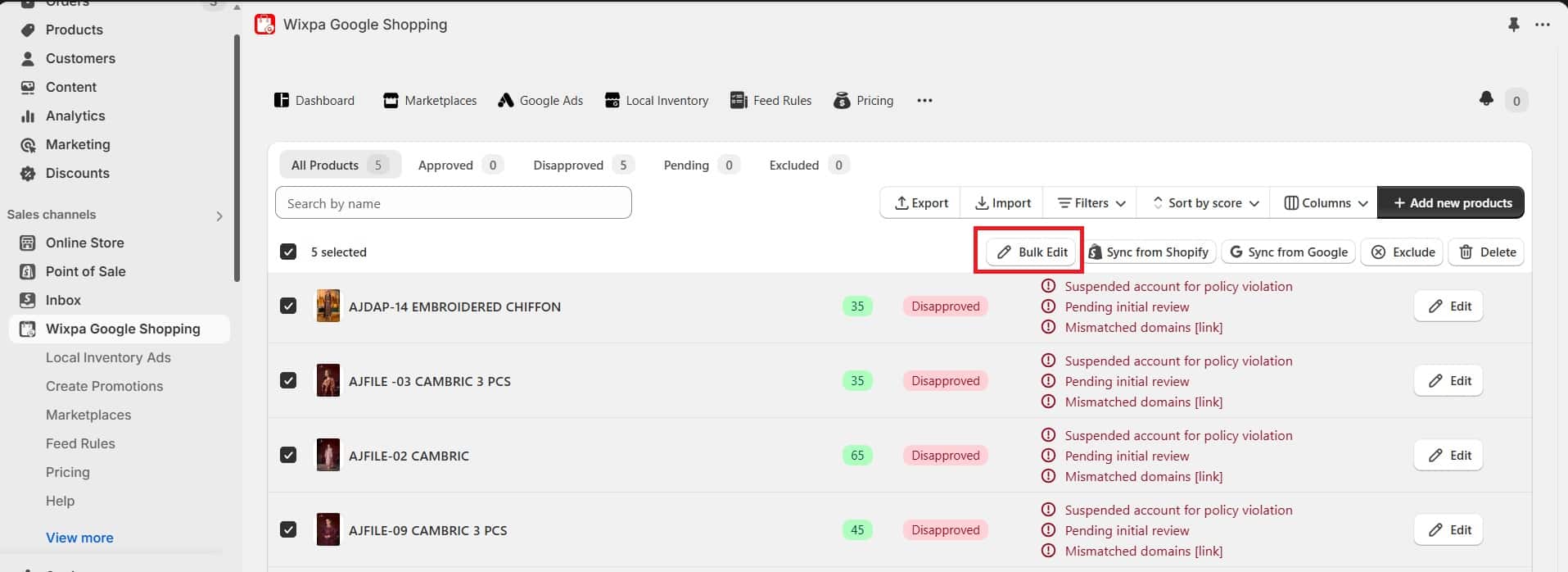Screen dimensions: 1568x572
Task: Open the Google Ads tab
Action: point(540,100)
